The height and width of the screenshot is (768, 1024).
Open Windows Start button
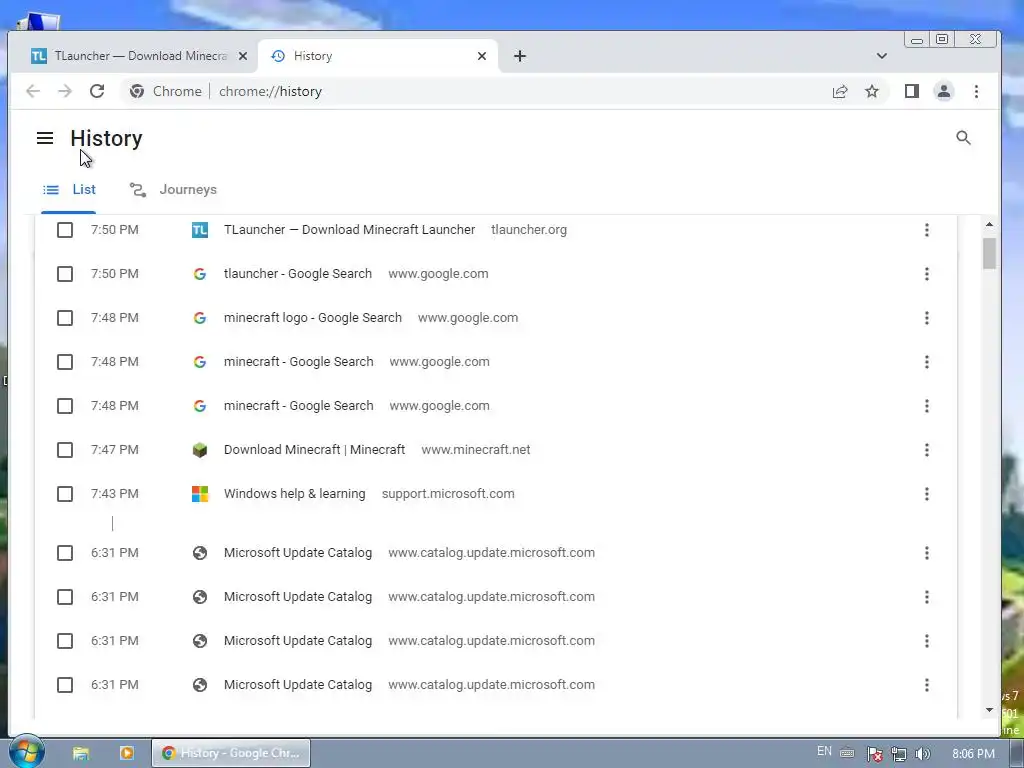(27, 752)
